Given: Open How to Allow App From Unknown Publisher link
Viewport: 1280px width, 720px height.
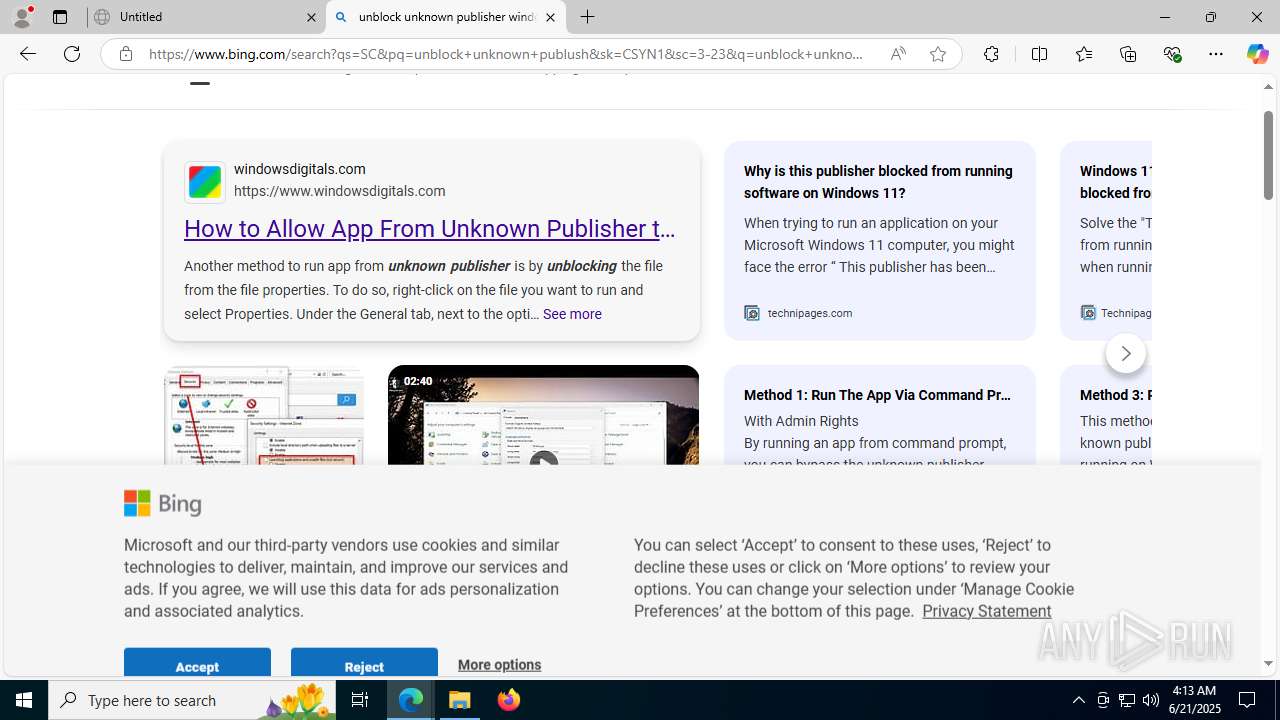Looking at the screenshot, I should (430, 229).
